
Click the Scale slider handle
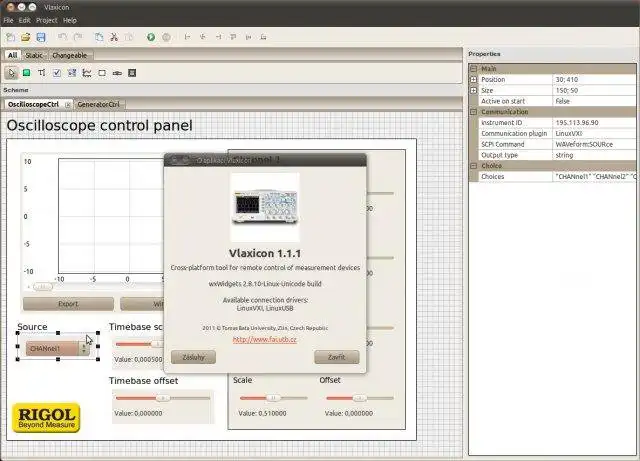[x=273, y=398]
